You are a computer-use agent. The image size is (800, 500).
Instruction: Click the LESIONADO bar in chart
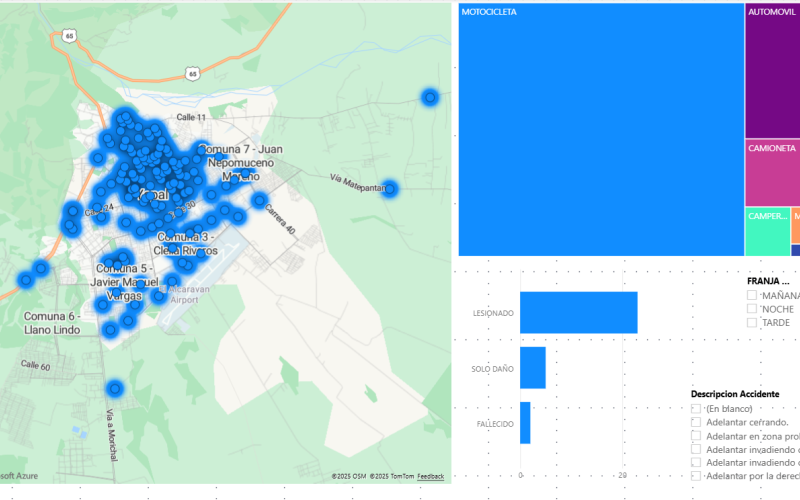click(578, 313)
